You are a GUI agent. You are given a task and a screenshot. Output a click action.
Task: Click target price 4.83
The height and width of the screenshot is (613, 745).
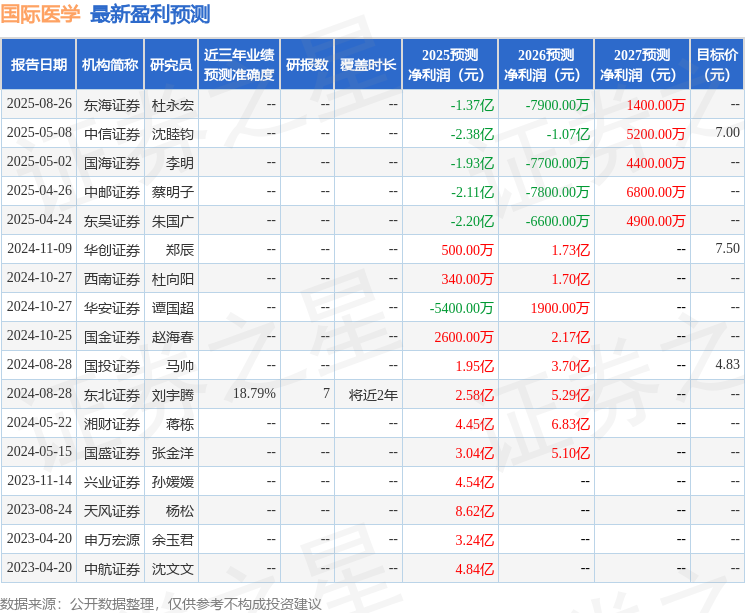(727, 364)
